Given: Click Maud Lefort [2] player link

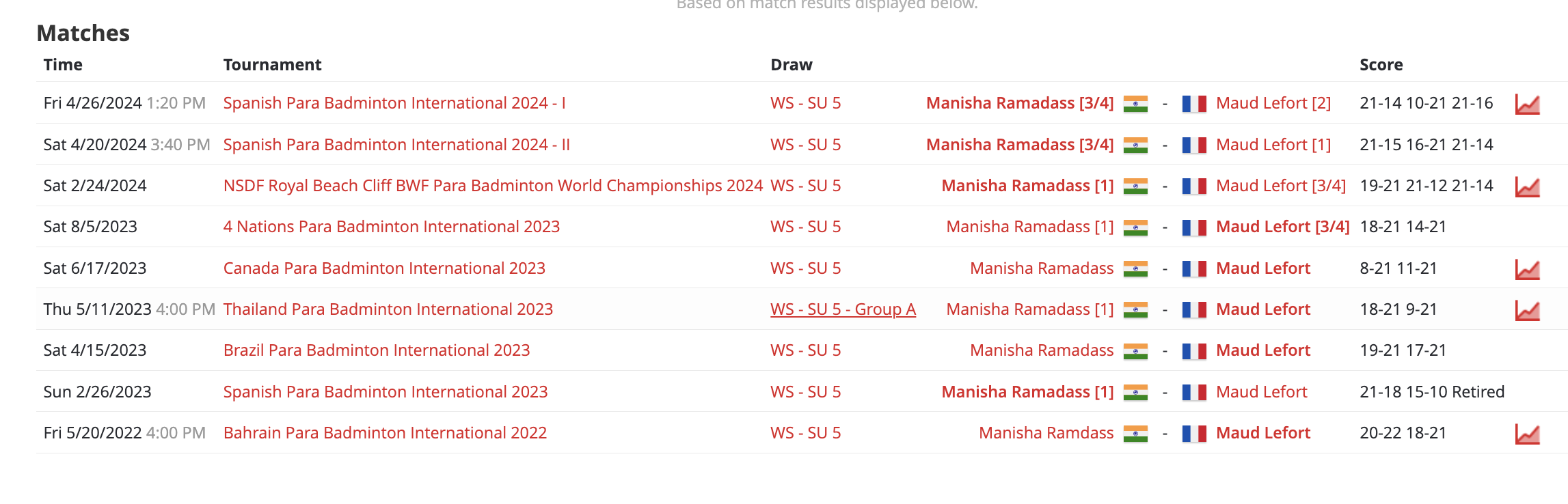Looking at the screenshot, I should [x=1273, y=103].
